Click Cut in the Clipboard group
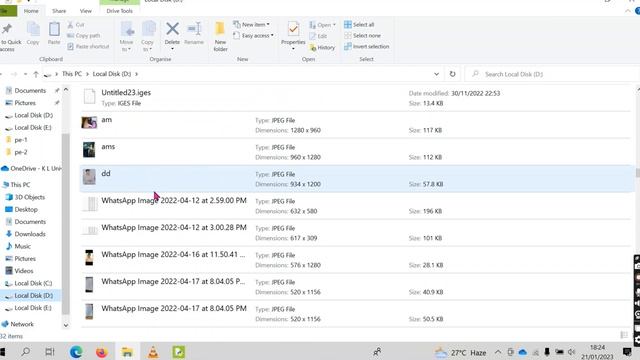The width and height of the screenshot is (640, 360). [76, 25]
